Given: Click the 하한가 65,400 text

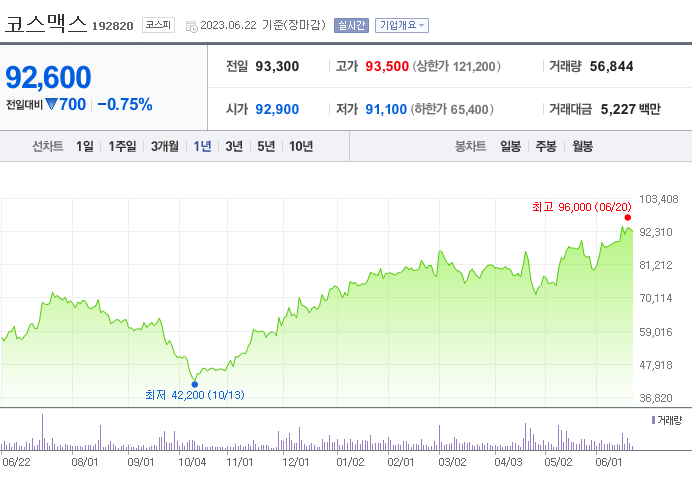Looking at the screenshot, I should (x=452, y=109).
